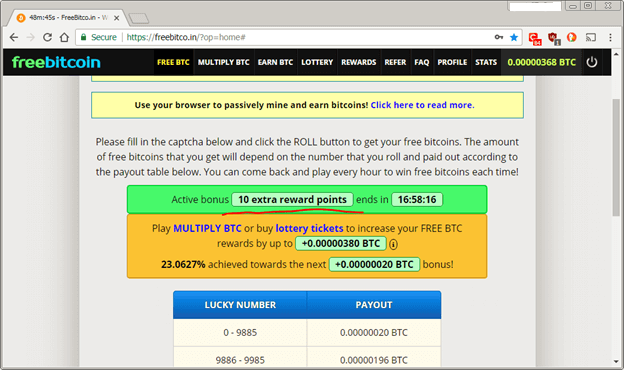The height and width of the screenshot is (370, 624).
Task: Click the 0.00000368 BTC balance
Action: pos(541,62)
